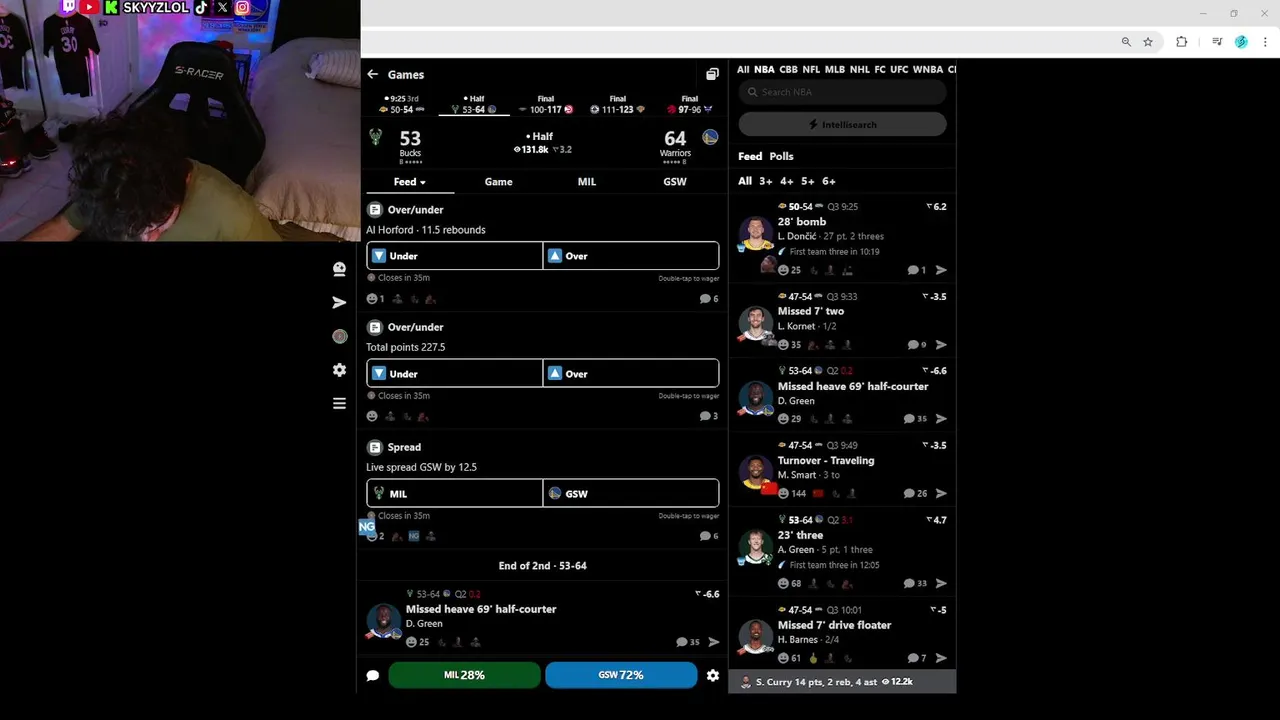Open comments on Total points 227.5 poll

point(709,416)
